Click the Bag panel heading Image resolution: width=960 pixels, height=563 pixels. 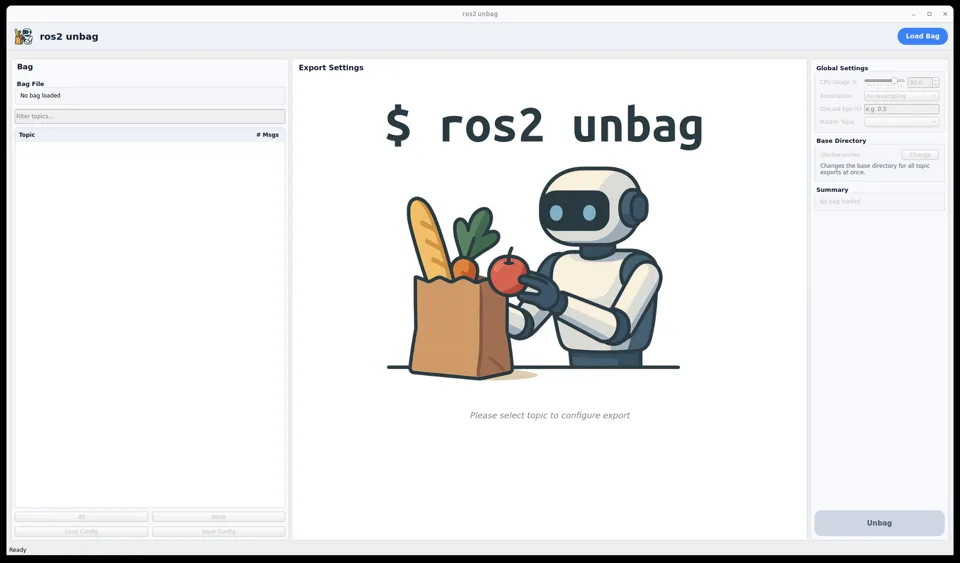(x=25, y=67)
